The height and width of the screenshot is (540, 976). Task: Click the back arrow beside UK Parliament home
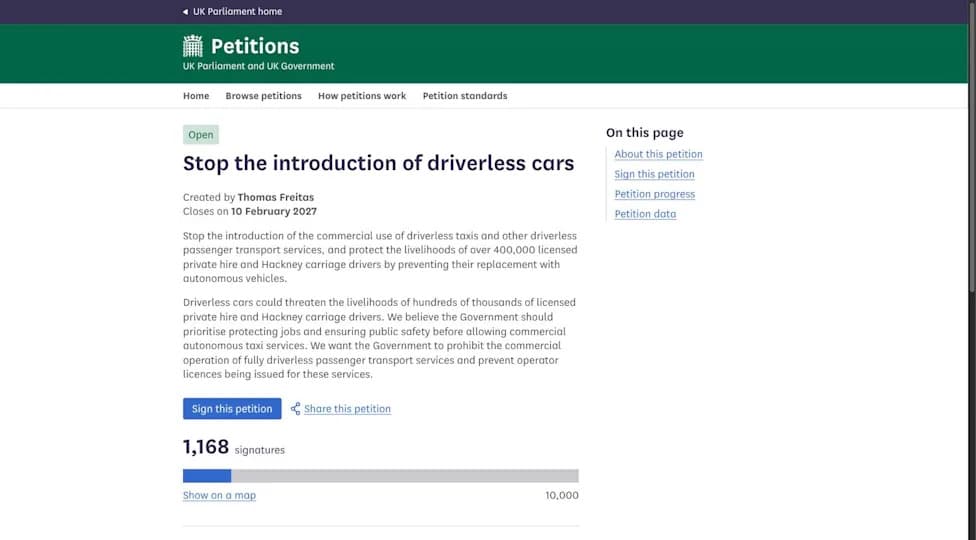tap(185, 12)
